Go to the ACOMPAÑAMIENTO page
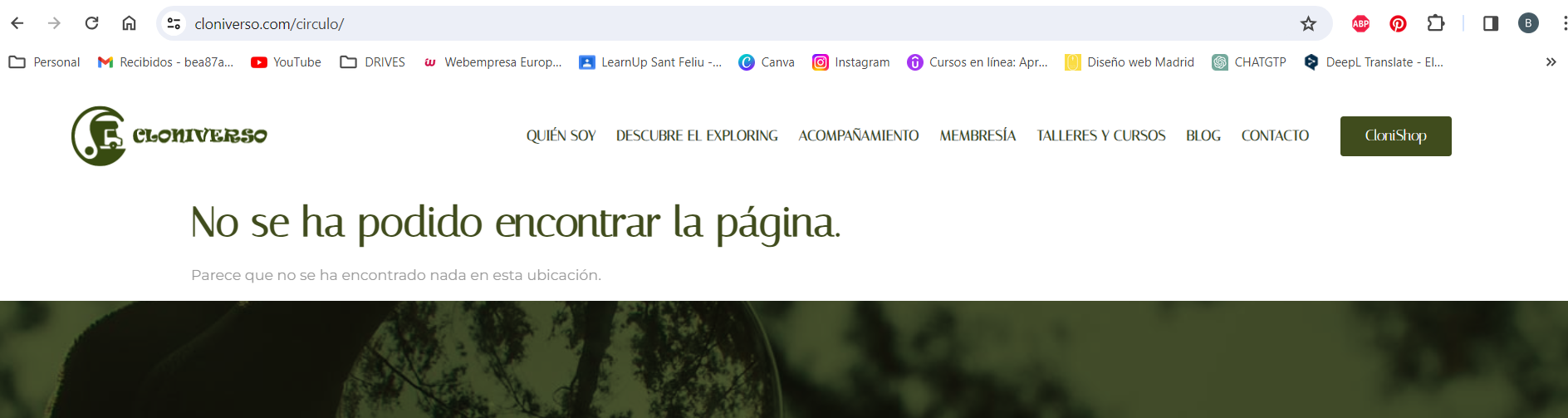Image resolution: width=1568 pixels, height=418 pixels. point(859,135)
